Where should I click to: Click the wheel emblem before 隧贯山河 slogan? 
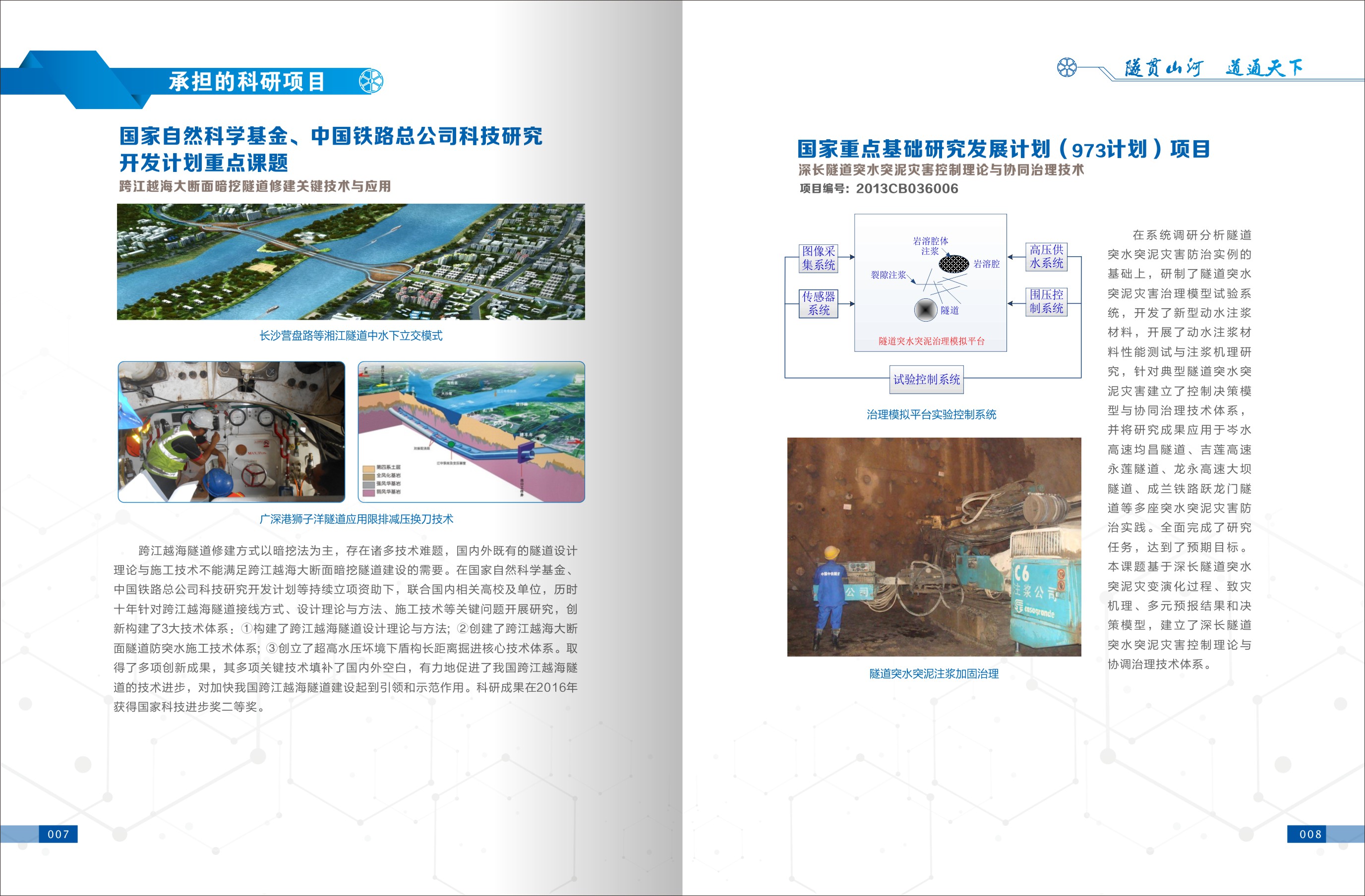click(x=1067, y=67)
